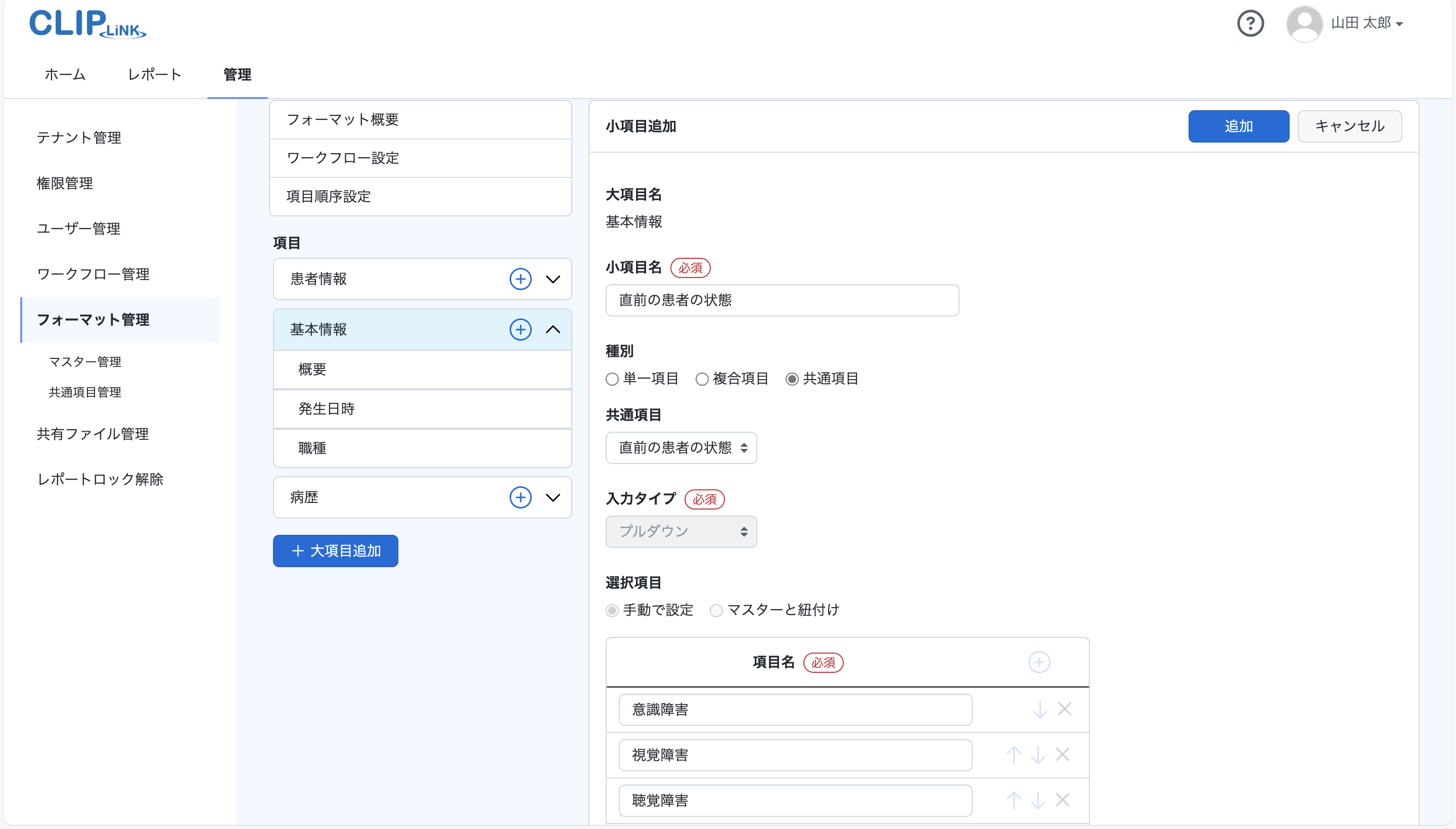
Task: Move 聴覚障害 row down with arrow
Action: coord(1038,801)
